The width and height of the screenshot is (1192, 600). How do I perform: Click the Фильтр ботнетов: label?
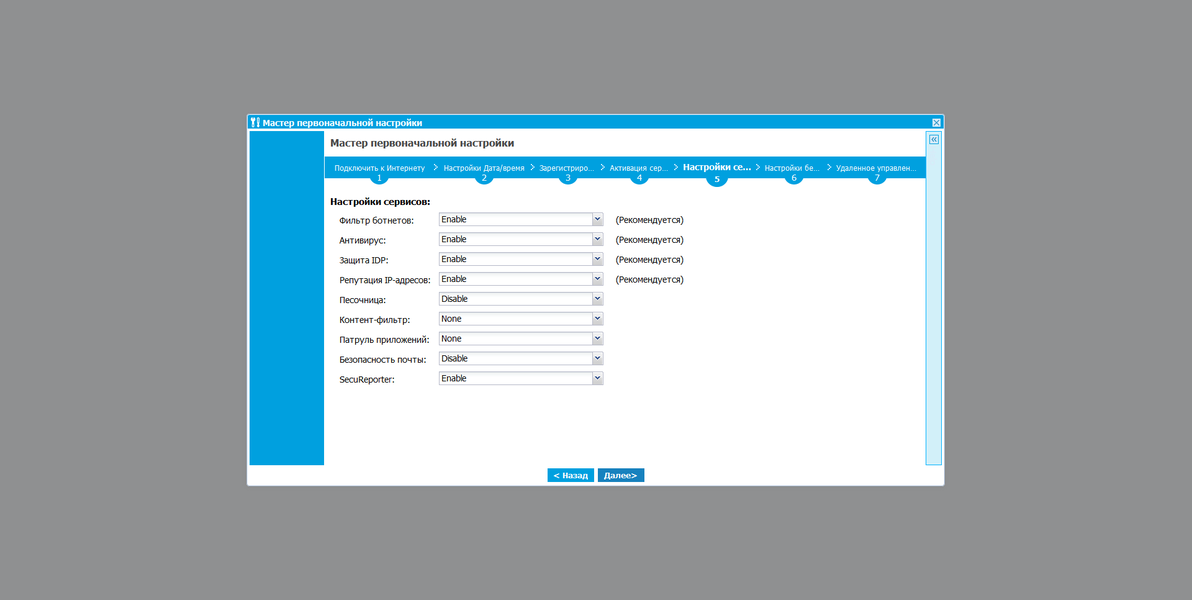[376, 221]
